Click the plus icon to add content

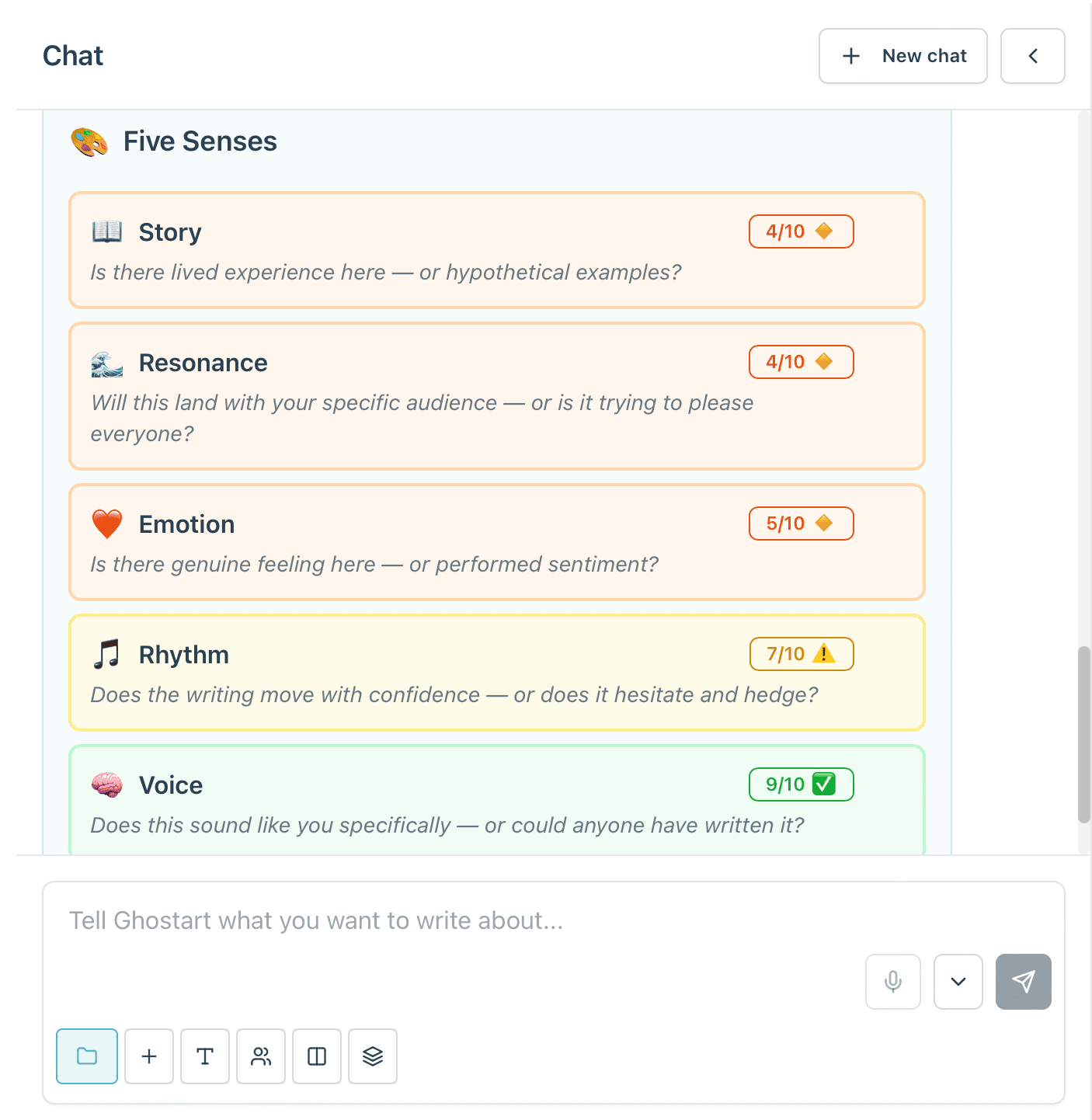point(149,1056)
